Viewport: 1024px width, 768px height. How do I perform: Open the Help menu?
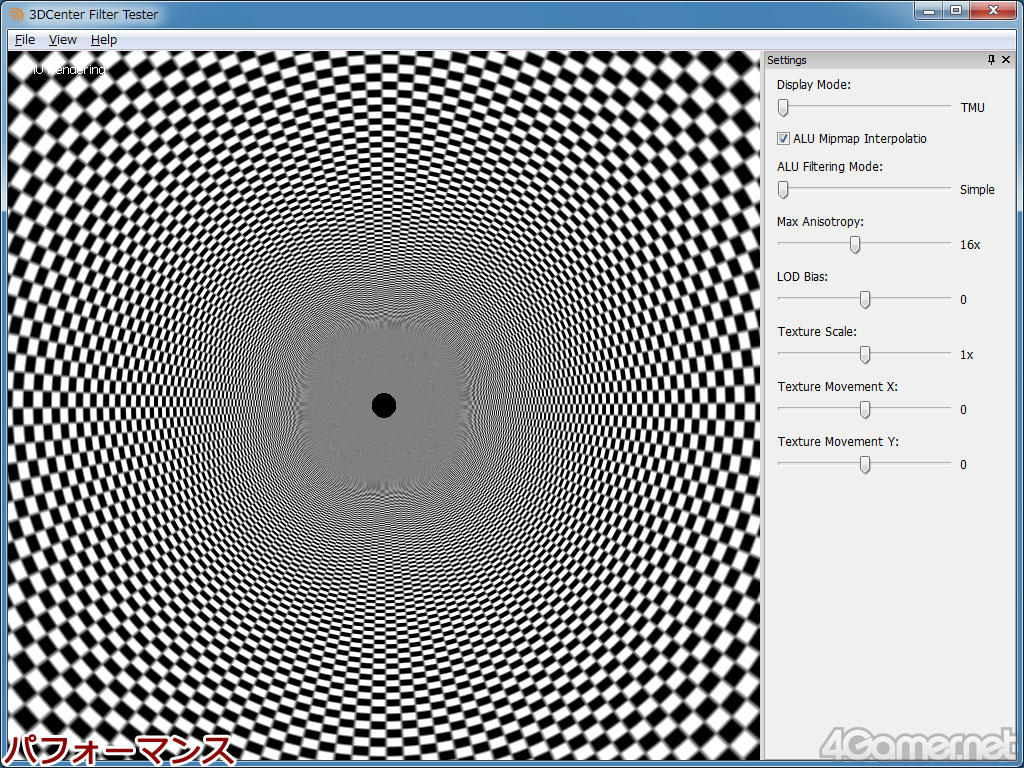(104, 40)
